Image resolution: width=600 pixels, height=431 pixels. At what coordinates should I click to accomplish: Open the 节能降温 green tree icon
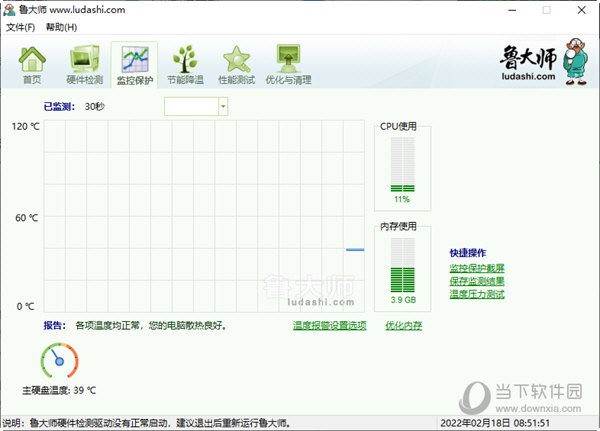click(185, 65)
